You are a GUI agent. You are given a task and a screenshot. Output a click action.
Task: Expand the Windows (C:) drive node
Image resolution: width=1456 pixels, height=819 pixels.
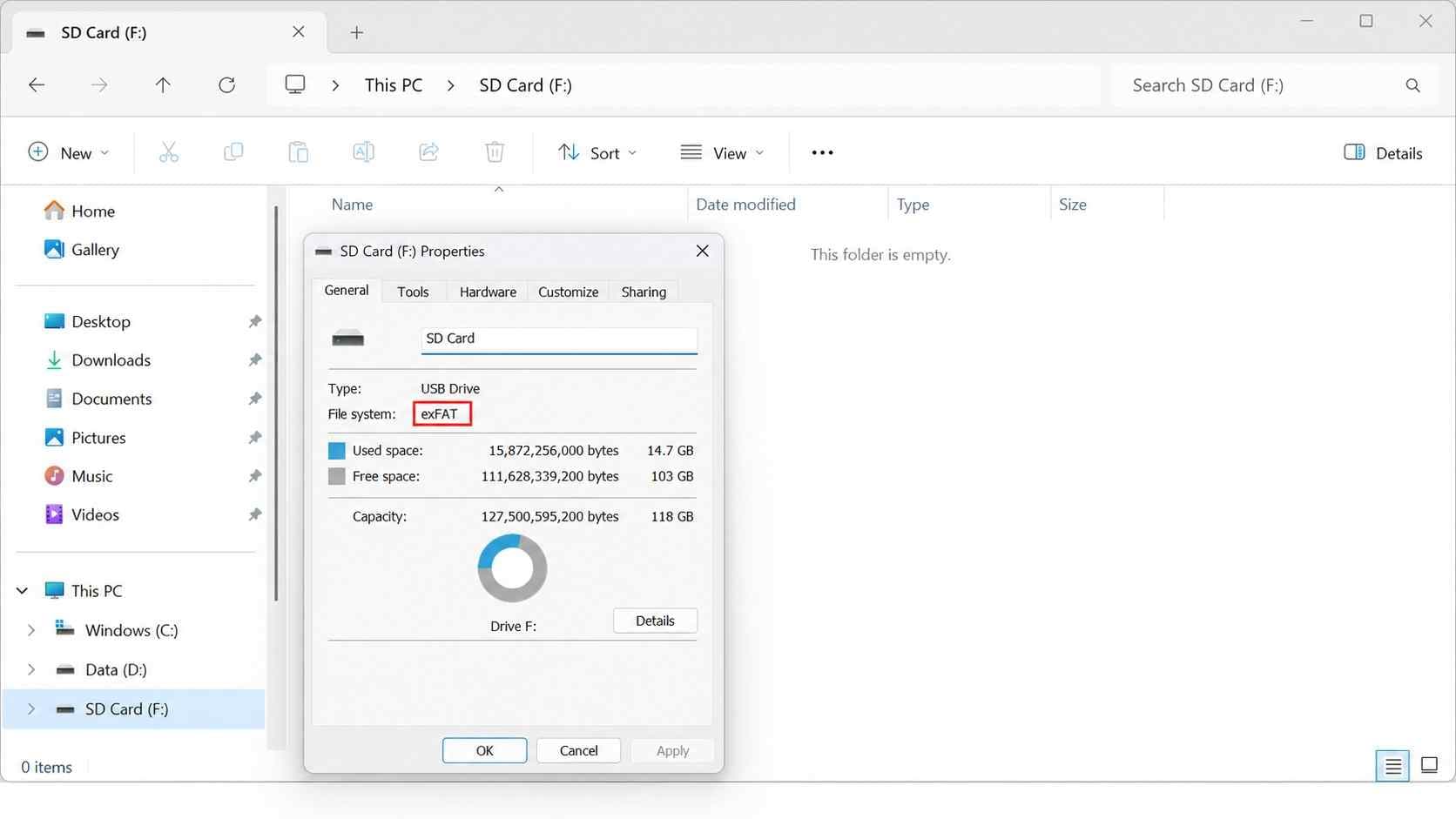[31, 630]
